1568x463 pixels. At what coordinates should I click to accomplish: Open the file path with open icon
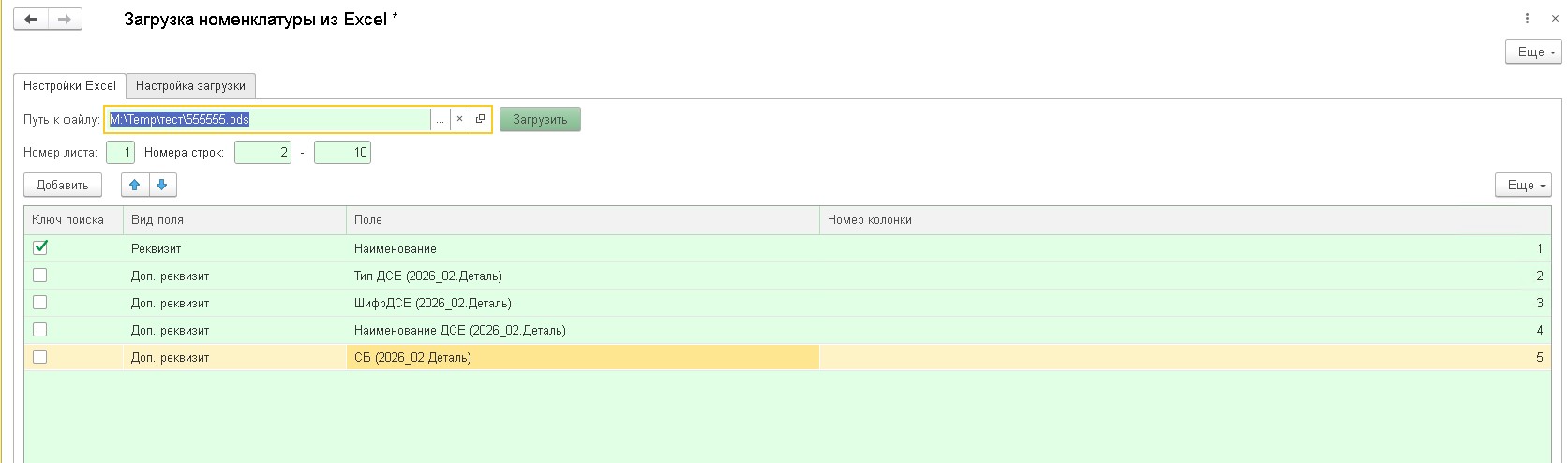[x=480, y=119]
